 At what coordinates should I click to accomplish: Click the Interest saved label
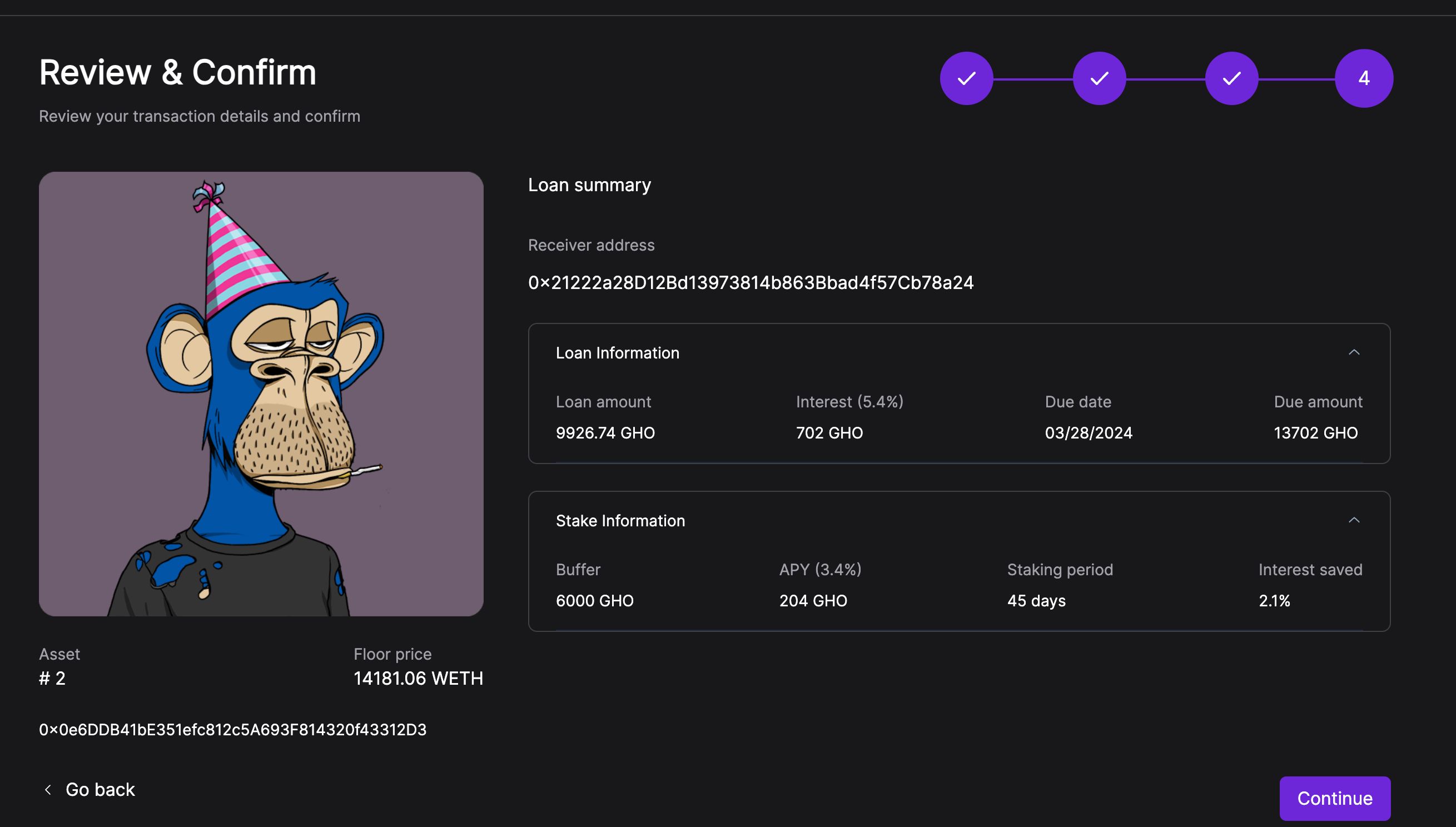(x=1310, y=569)
